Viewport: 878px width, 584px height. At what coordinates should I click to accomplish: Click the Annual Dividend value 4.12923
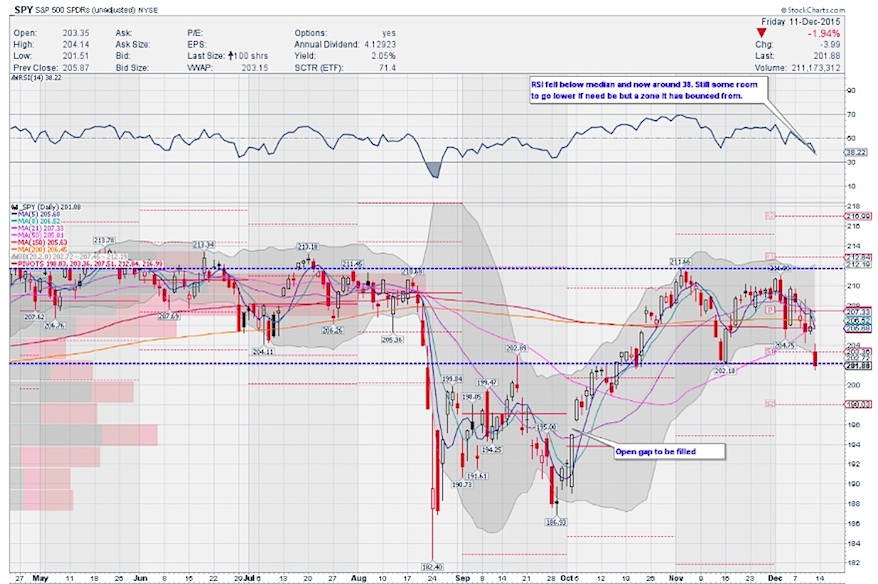click(380, 44)
